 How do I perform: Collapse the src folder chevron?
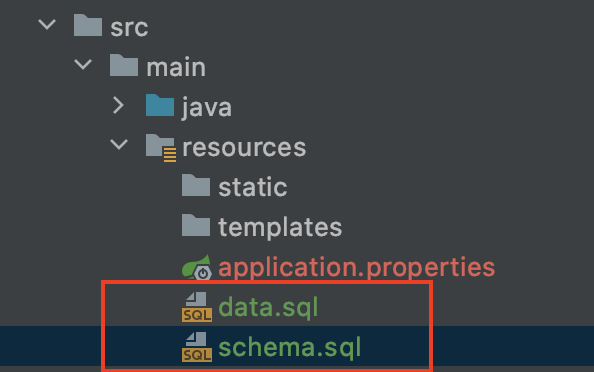47,25
